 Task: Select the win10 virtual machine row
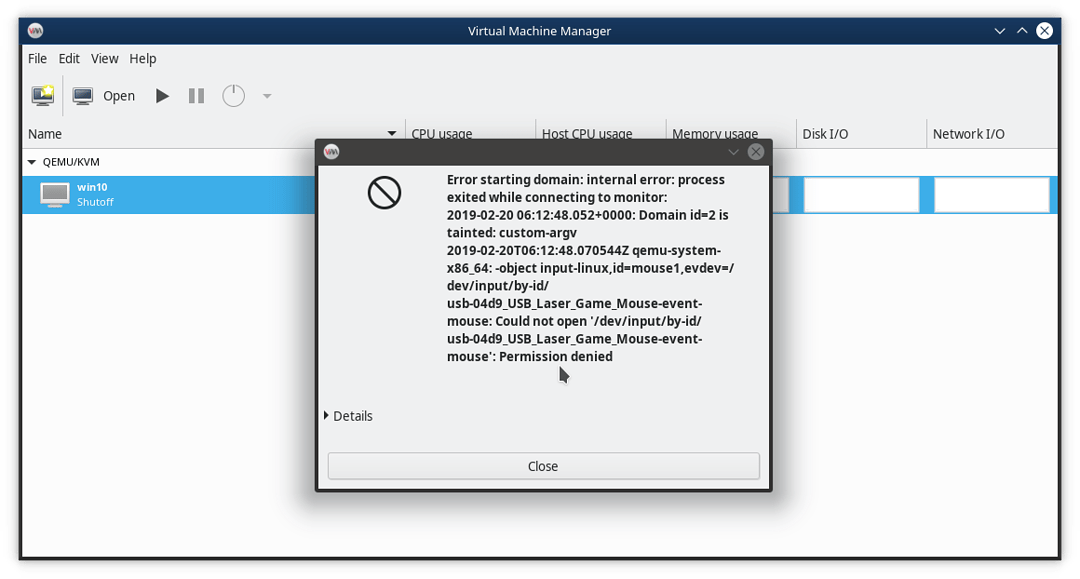click(540, 194)
